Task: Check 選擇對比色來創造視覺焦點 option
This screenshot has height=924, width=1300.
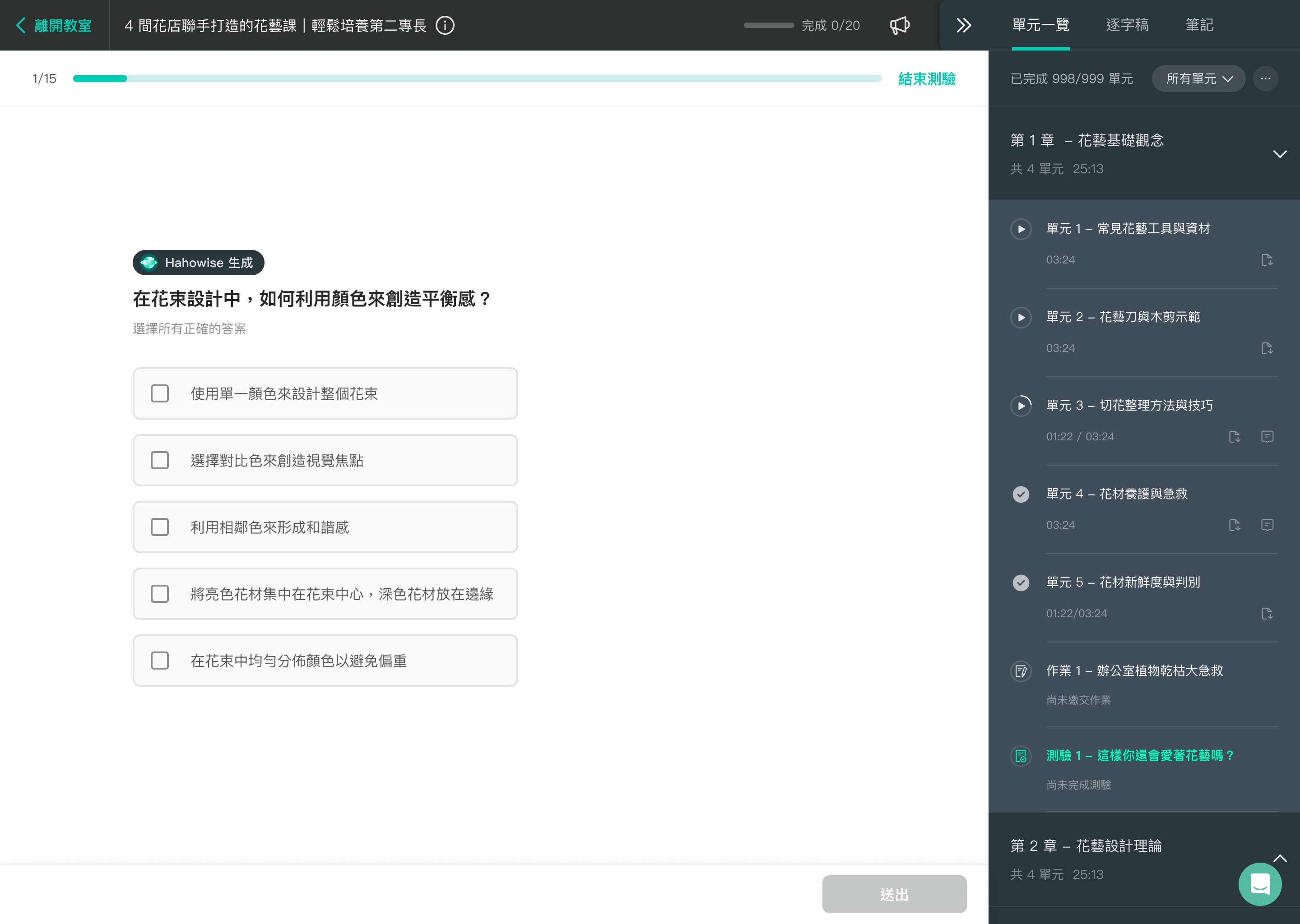Action: click(x=160, y=460)
